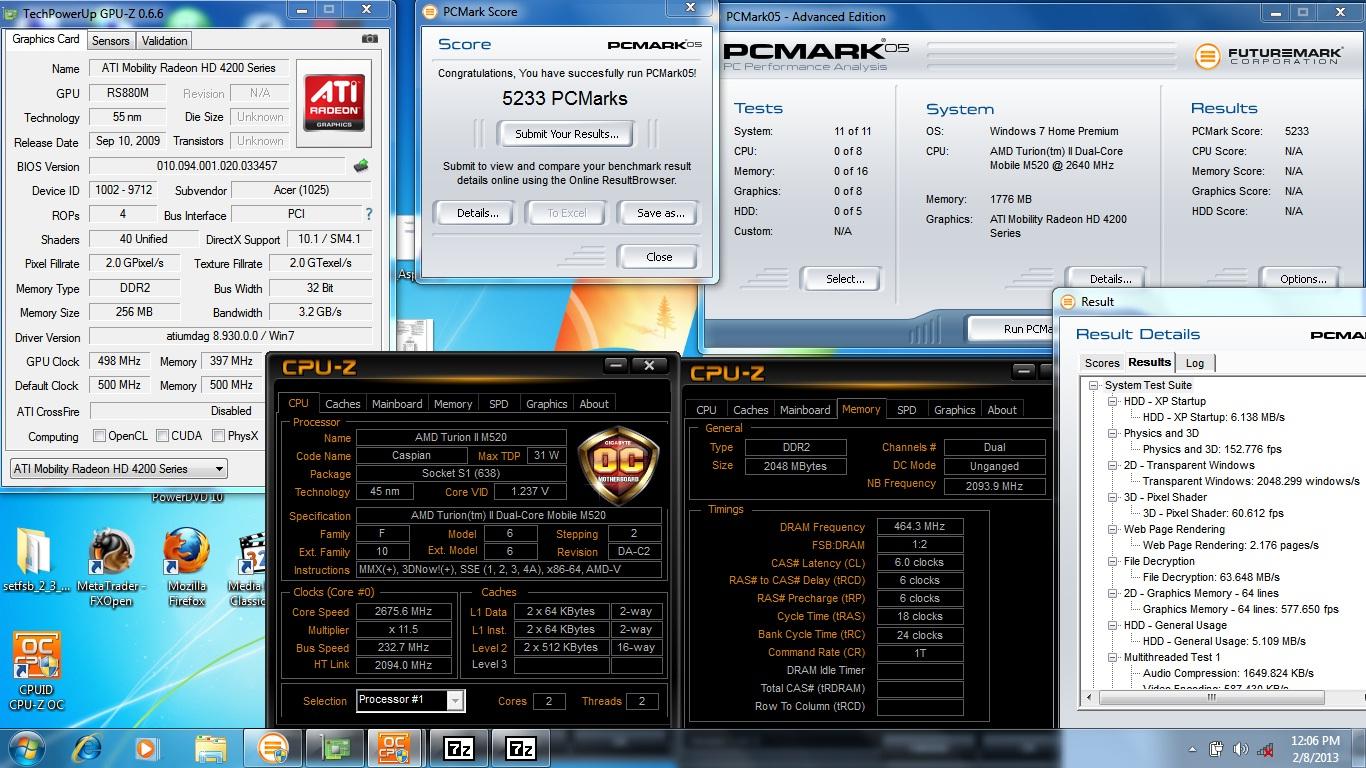Open the Caches tab in left CPU-Z window
The image size is (1366, 768).
pos(342,404)
